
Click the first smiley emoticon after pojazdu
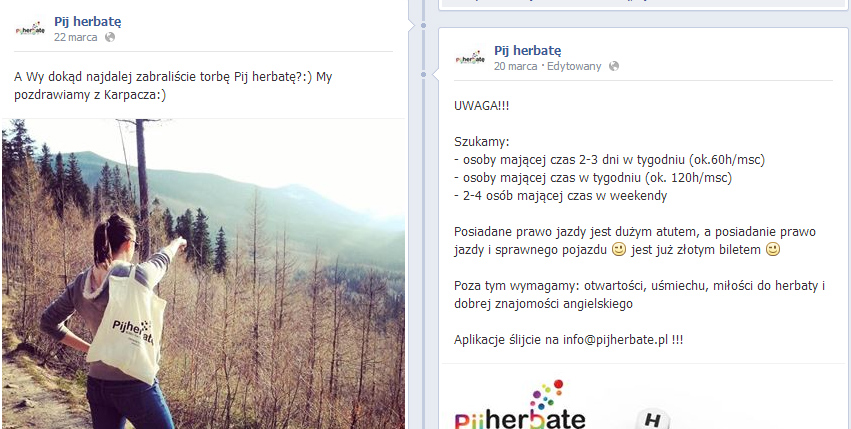click(x=619, y=250)
